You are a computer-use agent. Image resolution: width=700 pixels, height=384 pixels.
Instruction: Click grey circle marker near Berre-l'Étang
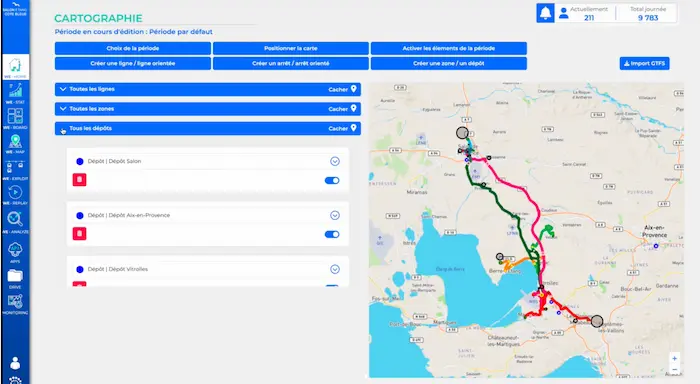coord(500,256)
